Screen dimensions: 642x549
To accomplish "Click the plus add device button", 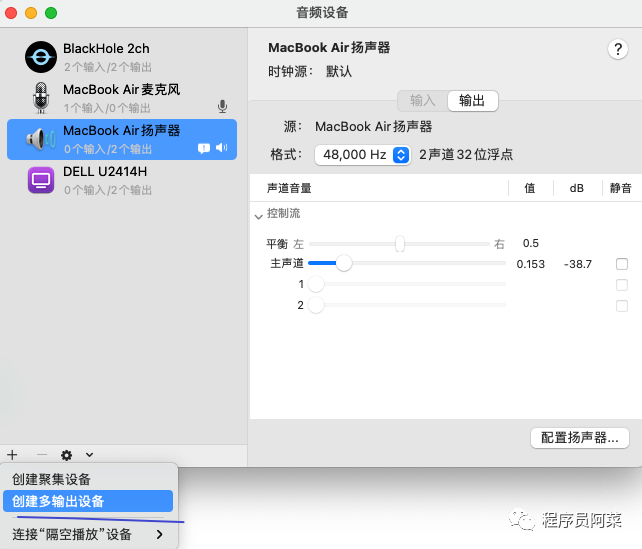I will 12,455.
